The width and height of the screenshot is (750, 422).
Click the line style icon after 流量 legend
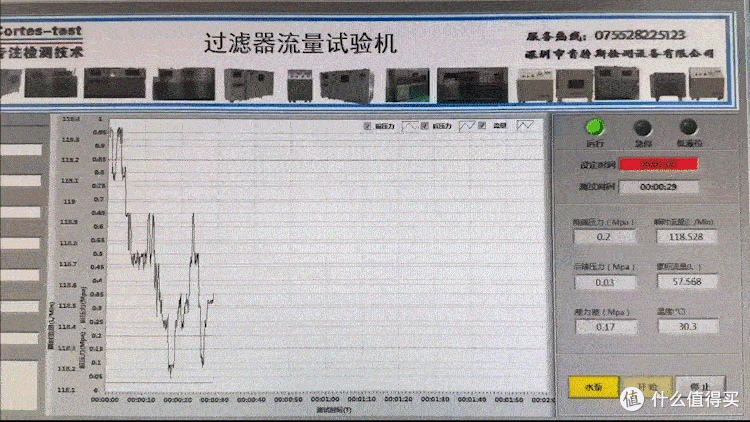click(525, 126)
